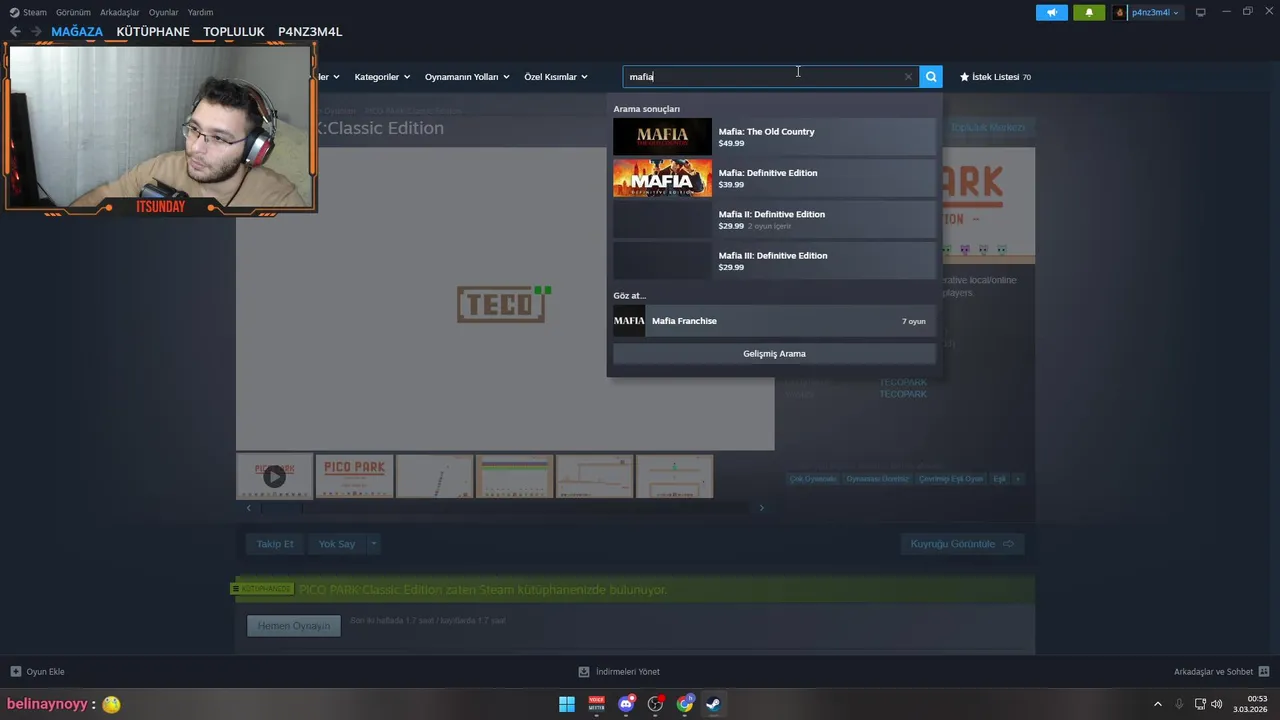The height and width of the screenshot is (720, 1280).
Task: Click the volume speaker tray icon
Action: [x=1217, y=704]
